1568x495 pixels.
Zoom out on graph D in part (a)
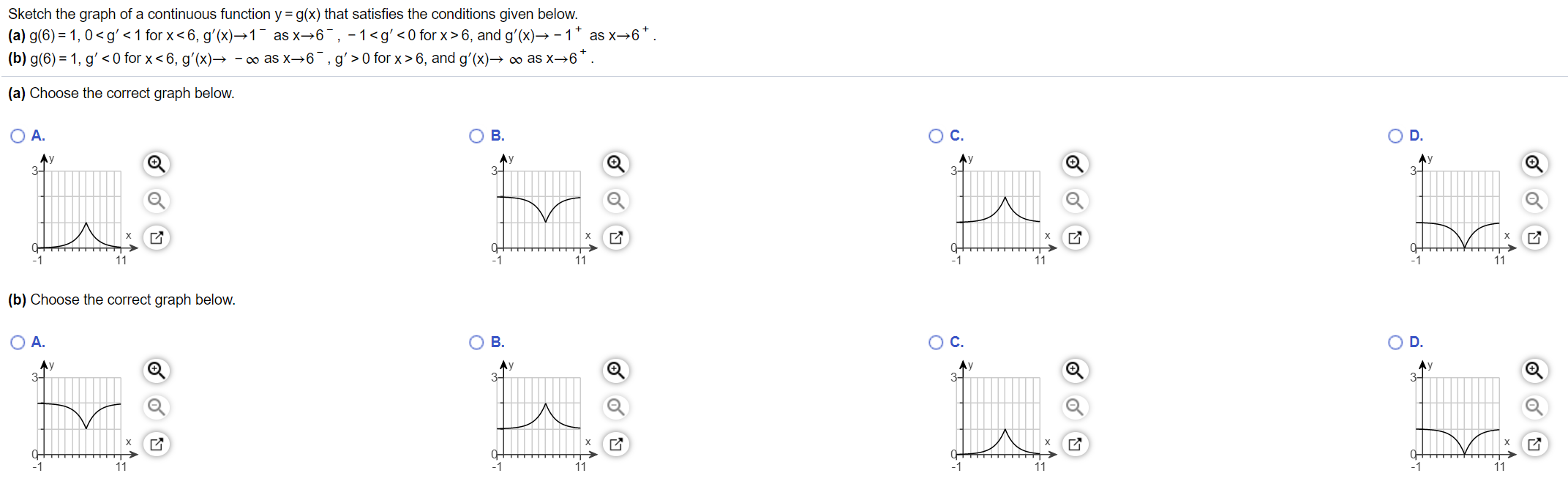click(x=1534, y=201)
